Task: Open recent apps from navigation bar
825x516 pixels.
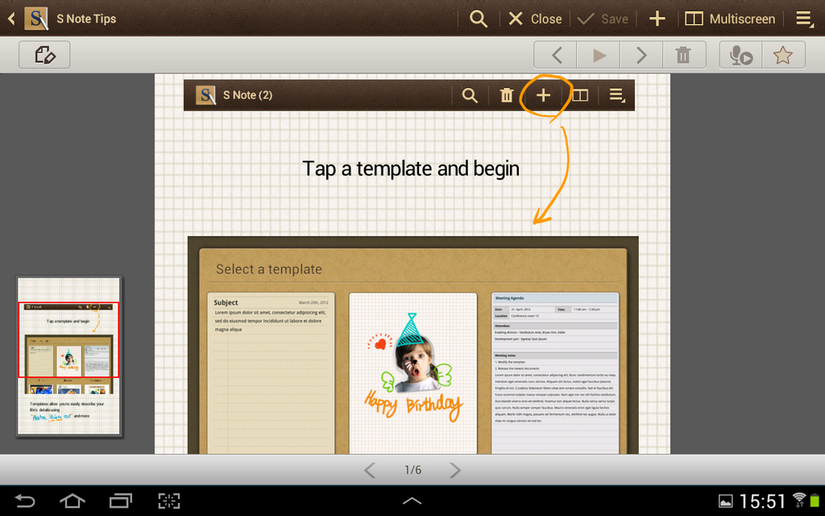Action: [x=120, y=501]
